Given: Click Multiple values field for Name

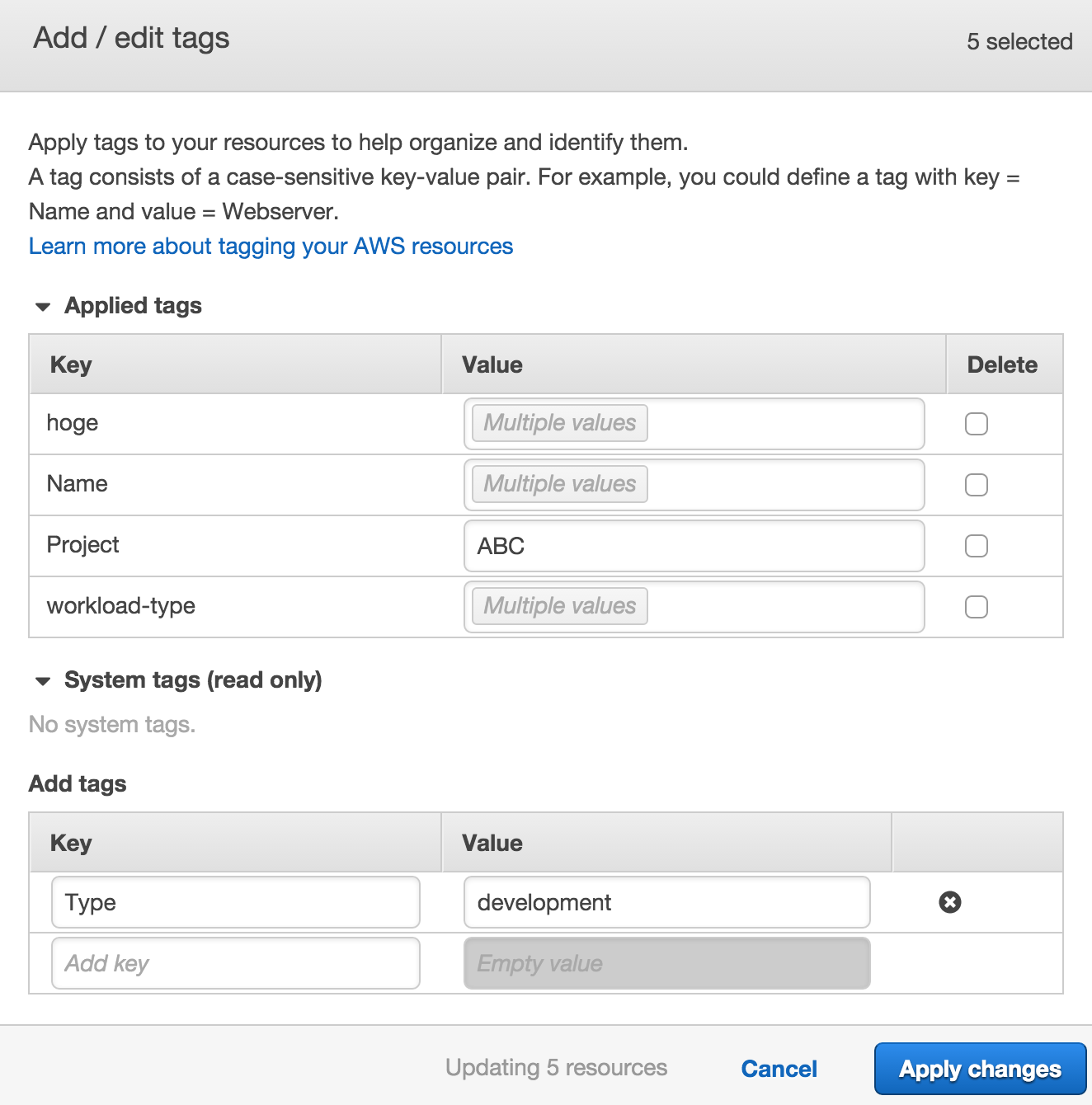Looking at the screenshot, I should click(694, 485).
